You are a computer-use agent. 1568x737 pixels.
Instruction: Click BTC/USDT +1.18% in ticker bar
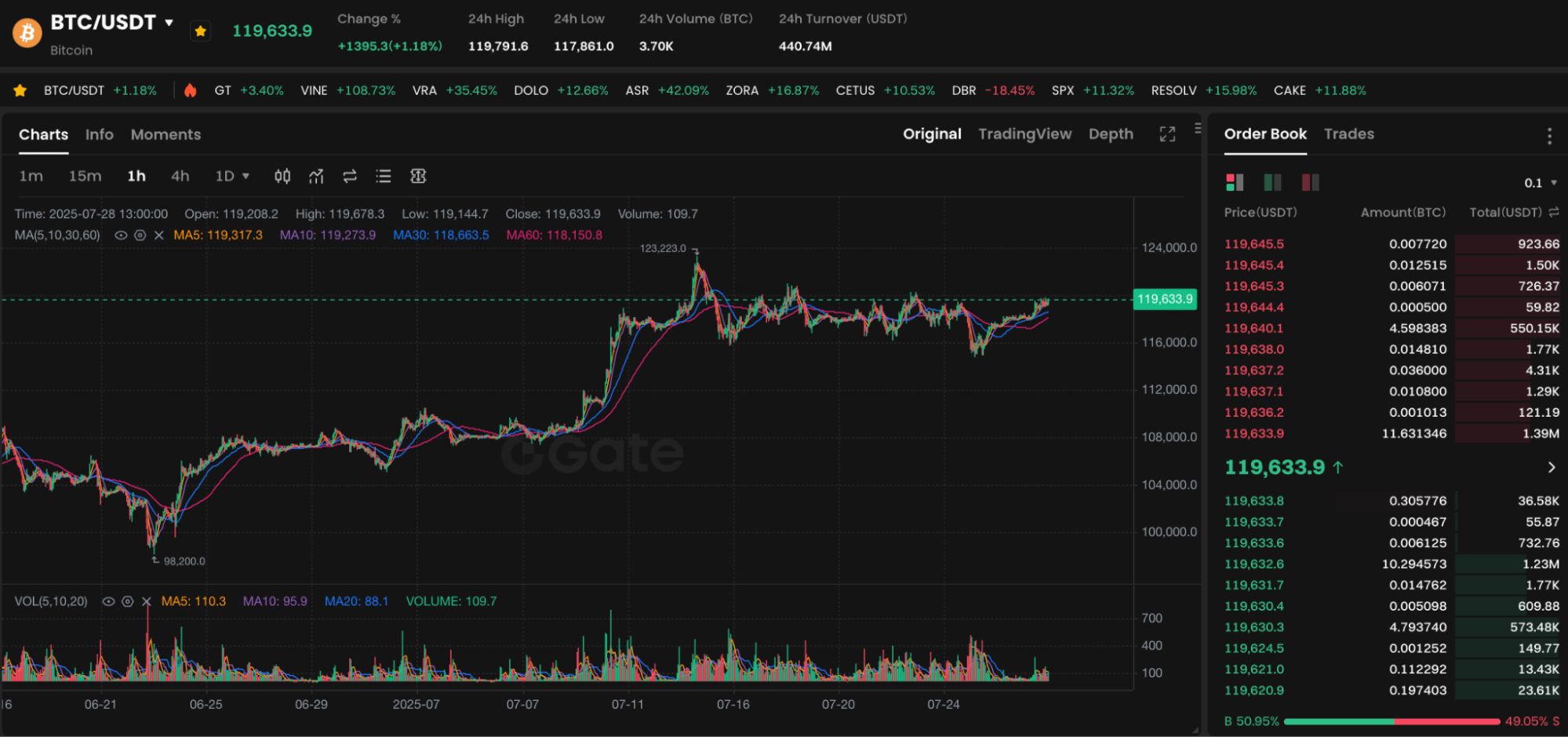(100, 91)
